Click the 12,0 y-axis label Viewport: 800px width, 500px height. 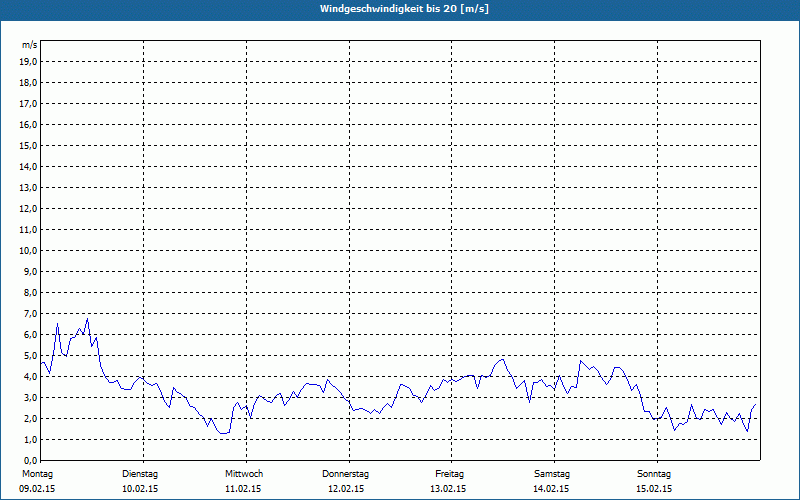28,209
